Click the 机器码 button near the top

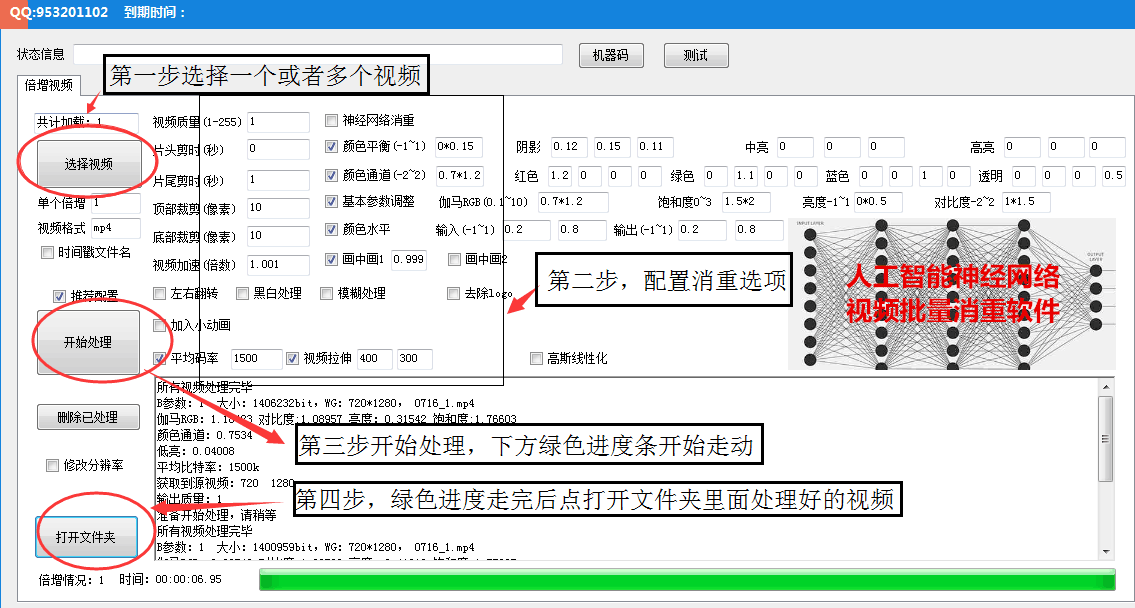(610, 55)
